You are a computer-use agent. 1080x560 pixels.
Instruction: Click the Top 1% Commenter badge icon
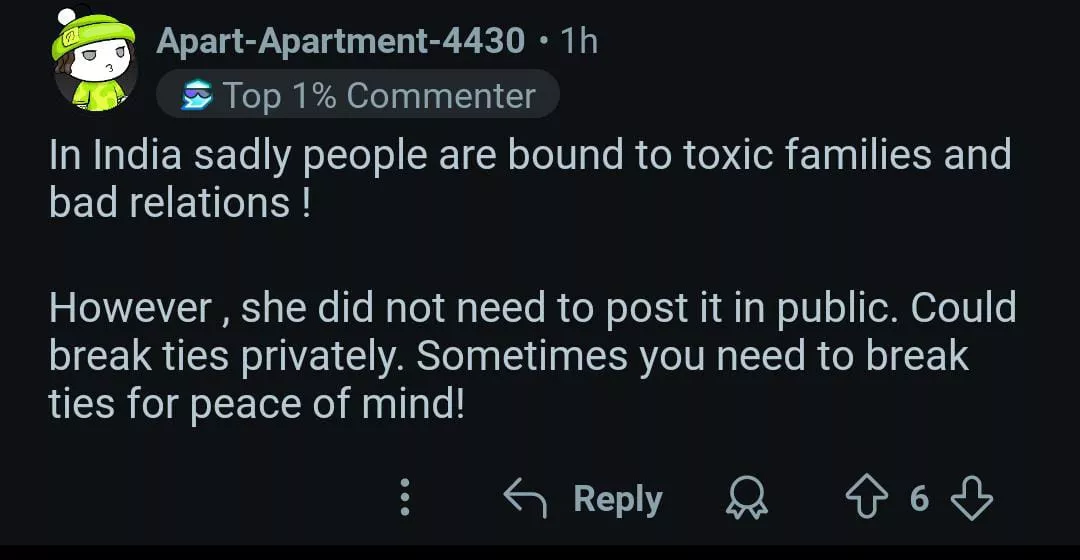point(196,96)
